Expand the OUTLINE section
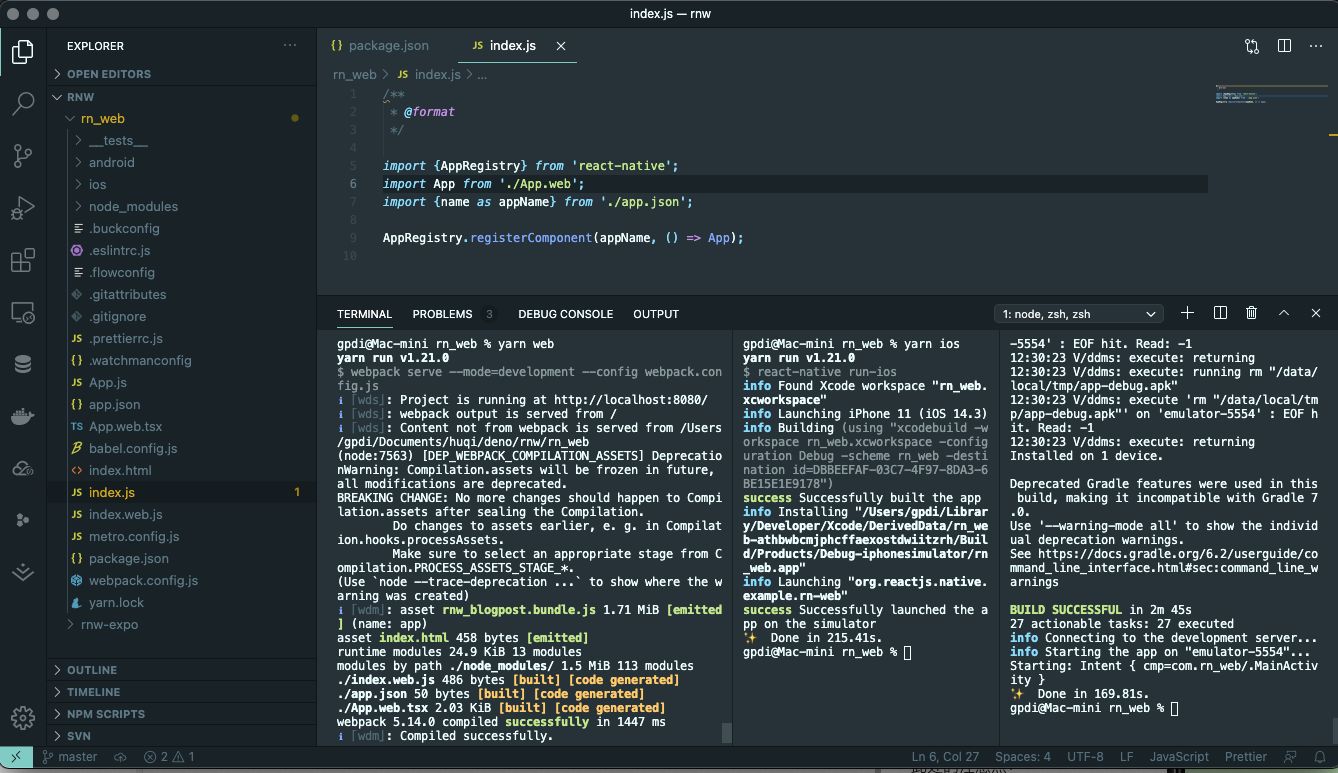The width and height of the screenshot is (1338, 773). click(x=182, y=670)
